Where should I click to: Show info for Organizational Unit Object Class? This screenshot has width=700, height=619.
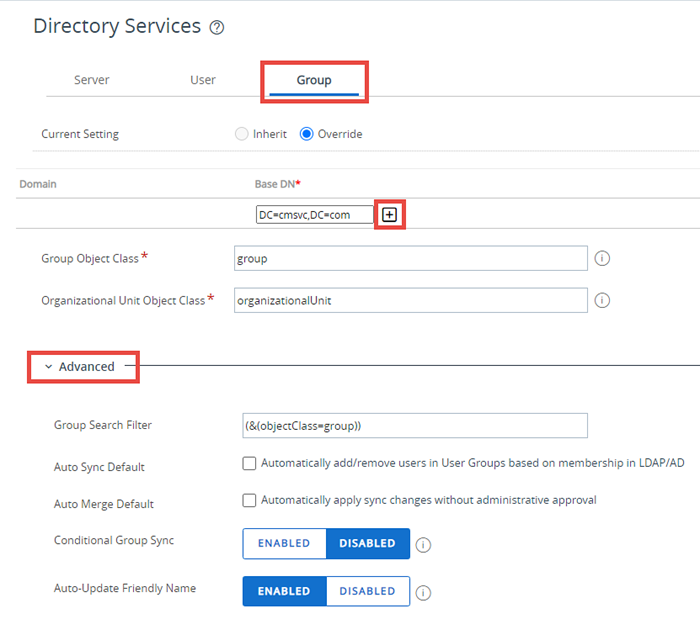point(602,300)
